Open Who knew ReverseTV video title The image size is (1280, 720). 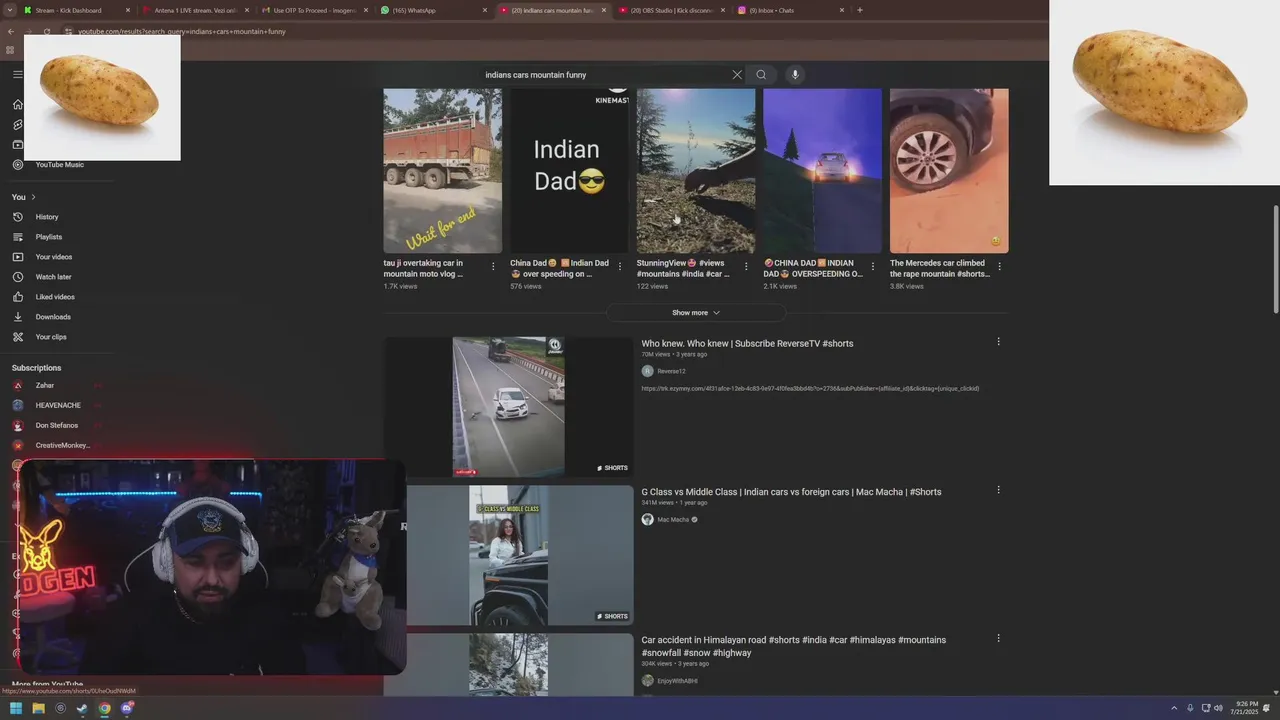[x=747, y=344]
